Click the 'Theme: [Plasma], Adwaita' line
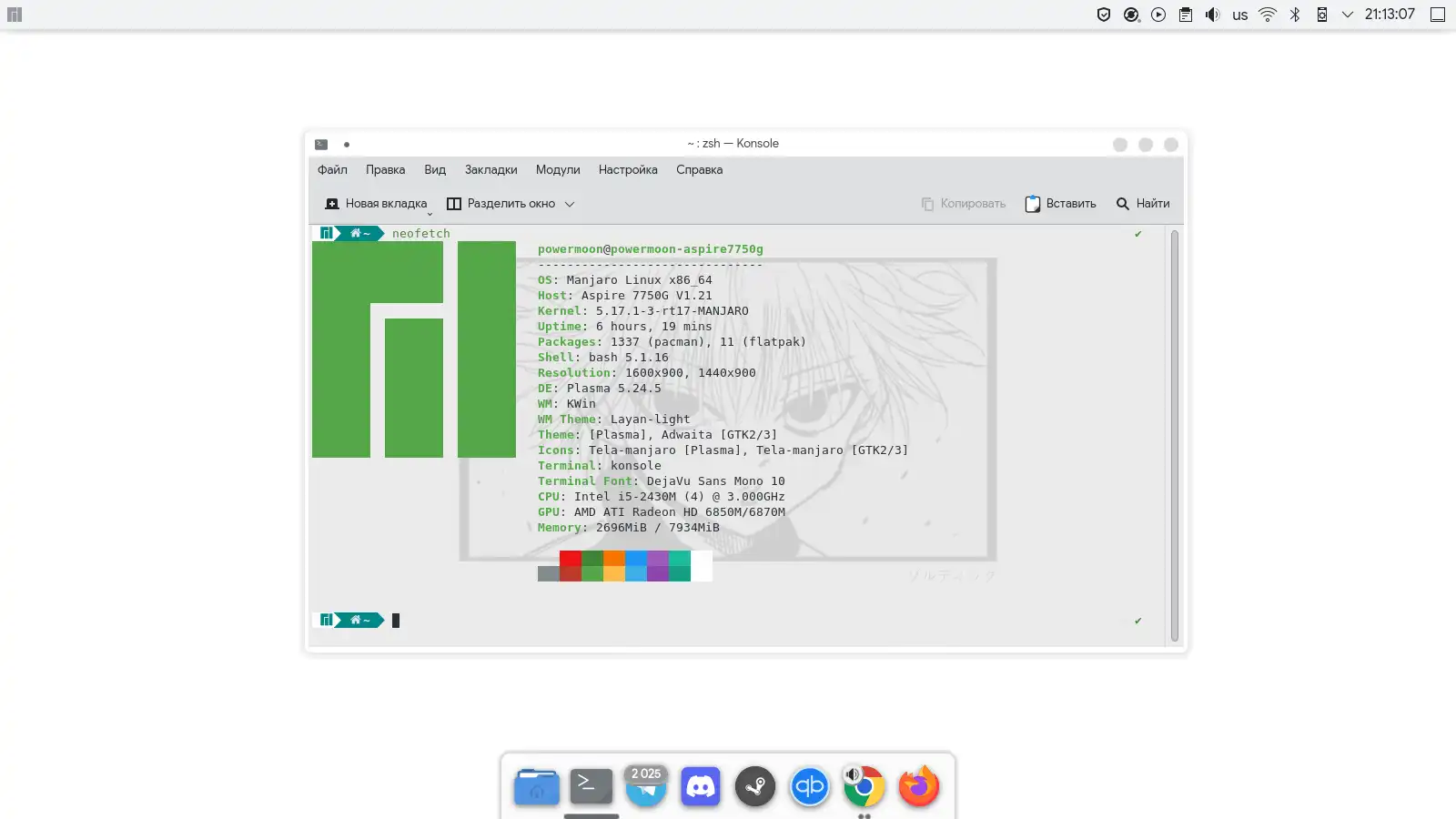The image size is (1456, 819). (x=658, y=435)
